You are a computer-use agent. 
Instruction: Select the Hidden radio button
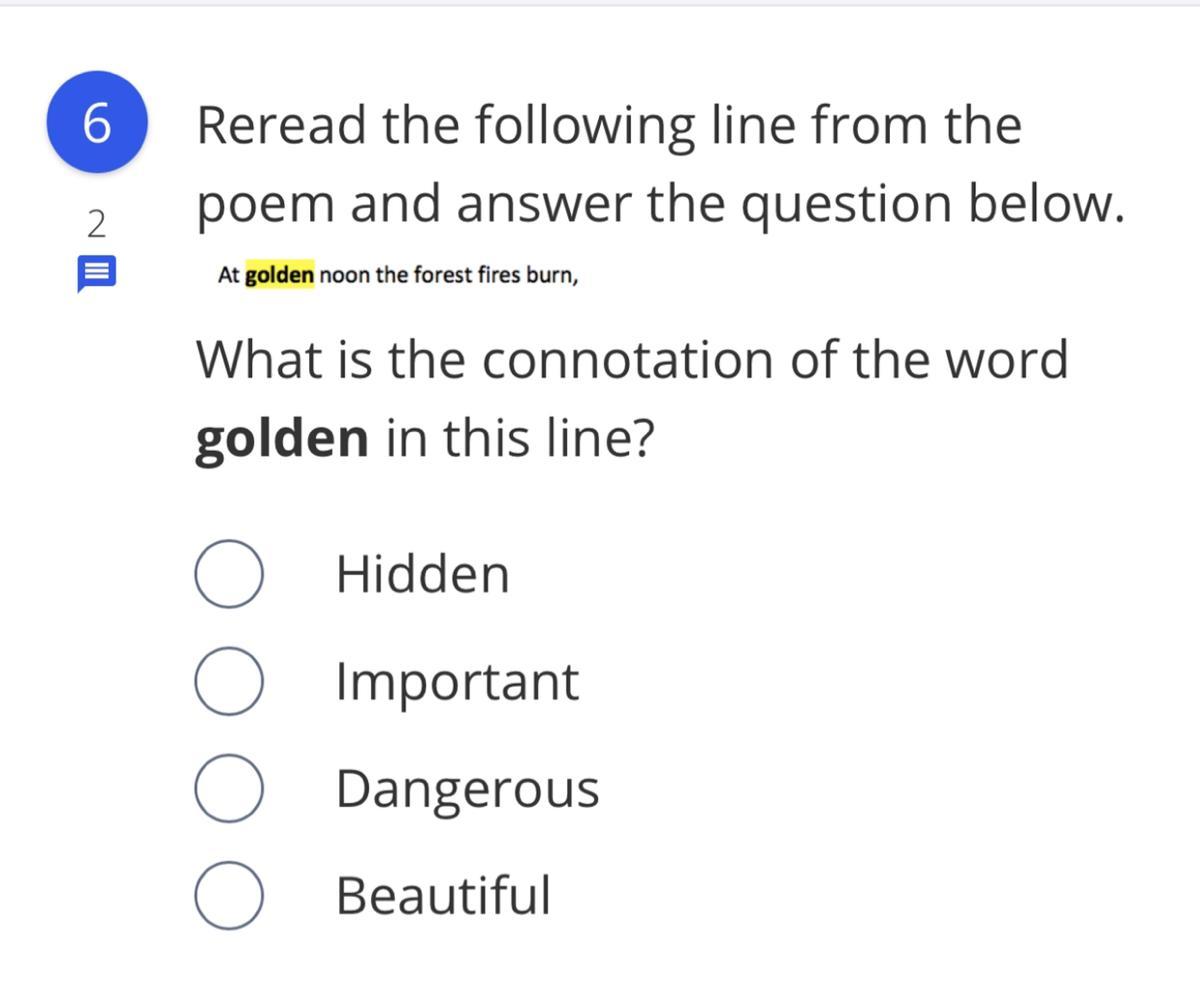click(229, 574)
